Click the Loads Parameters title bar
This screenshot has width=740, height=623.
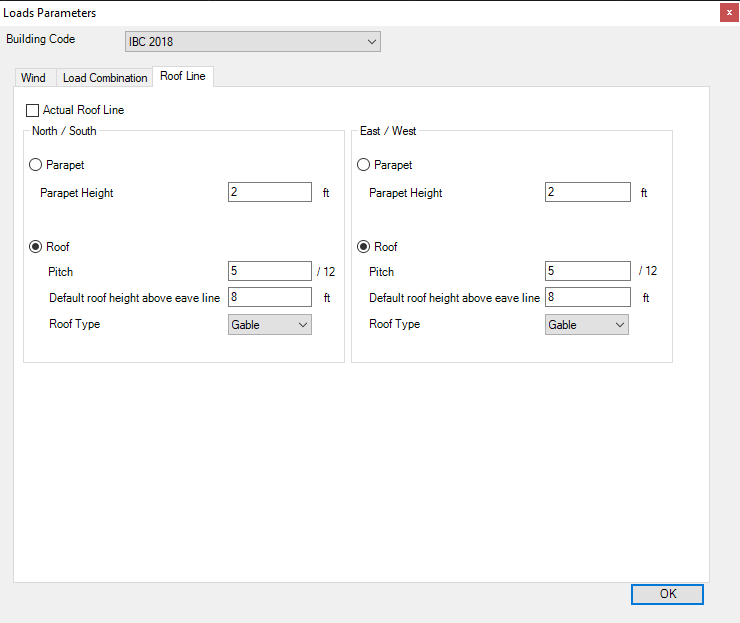[300, 13]
